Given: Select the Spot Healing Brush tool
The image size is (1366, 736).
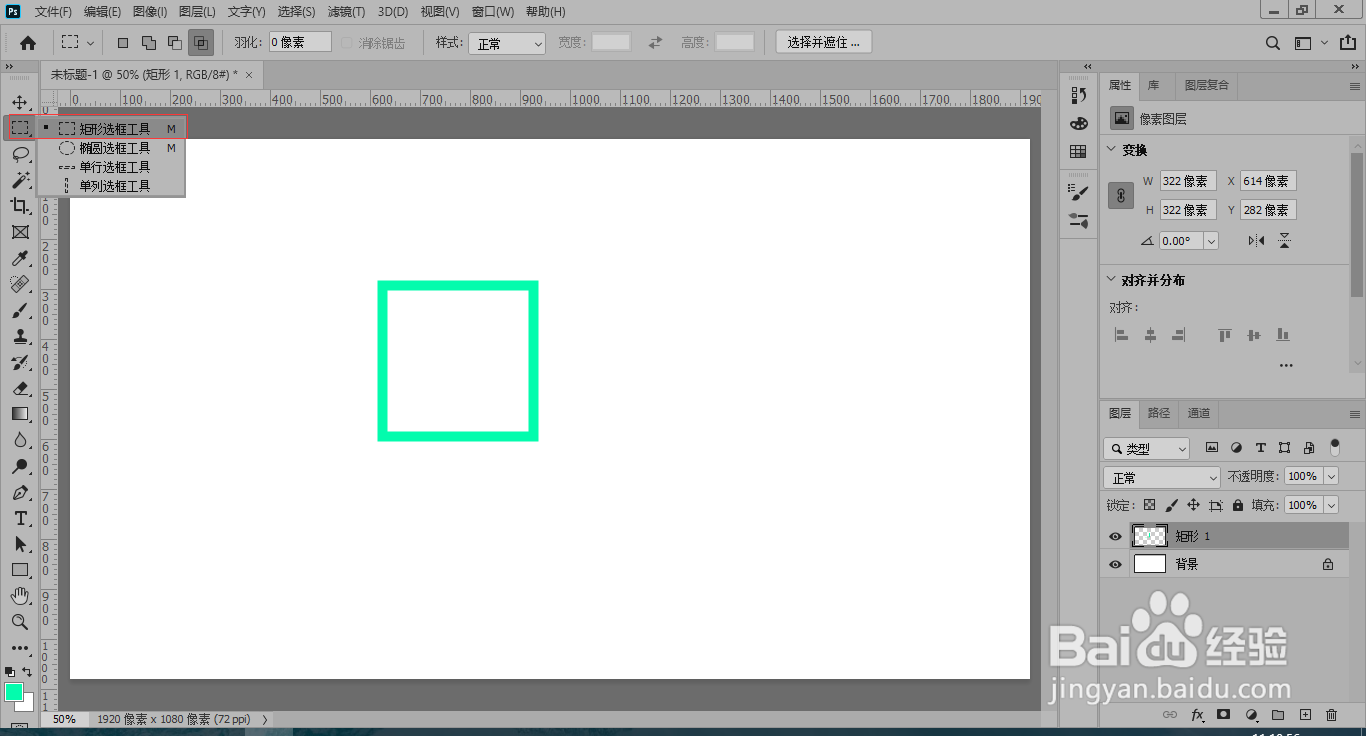Looking at the screenshot, I should [20, 285].
